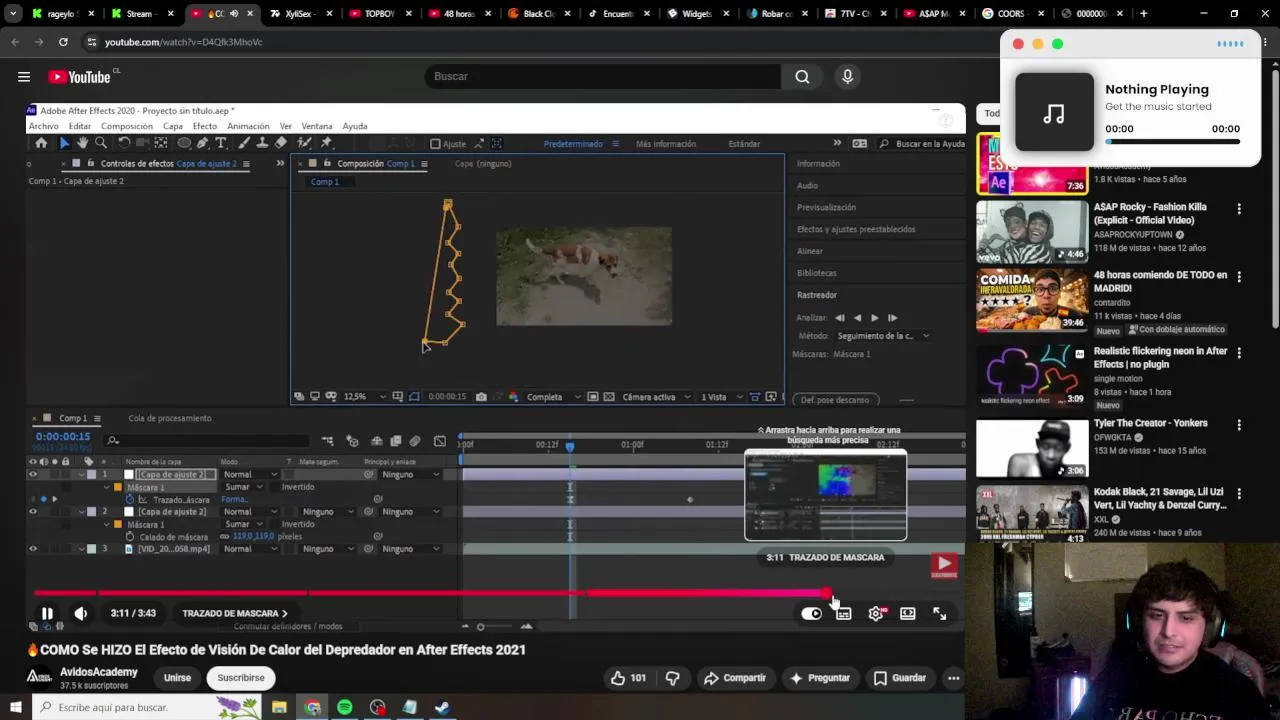This screenshot has height=720, width=1280.
Task: Expand the TRAZADO DE MASCARA chapter list
Action: pyautogui.click(x=235, y=614)
